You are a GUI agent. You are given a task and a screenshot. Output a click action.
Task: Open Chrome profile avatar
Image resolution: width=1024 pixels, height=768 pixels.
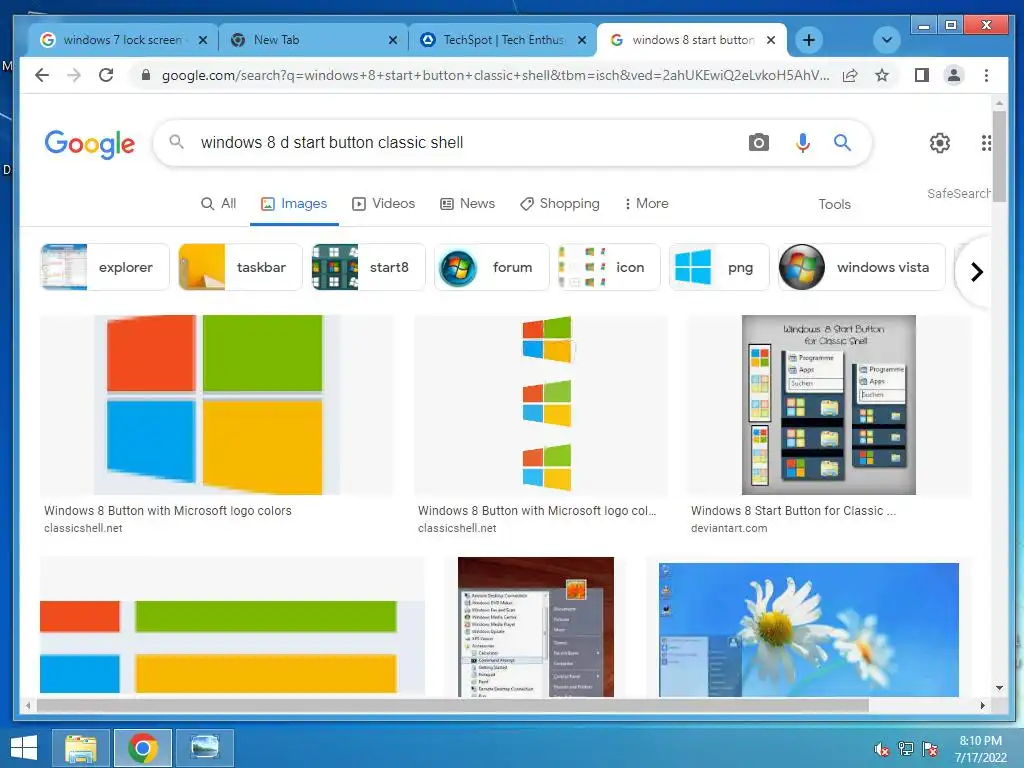[953, 75]
